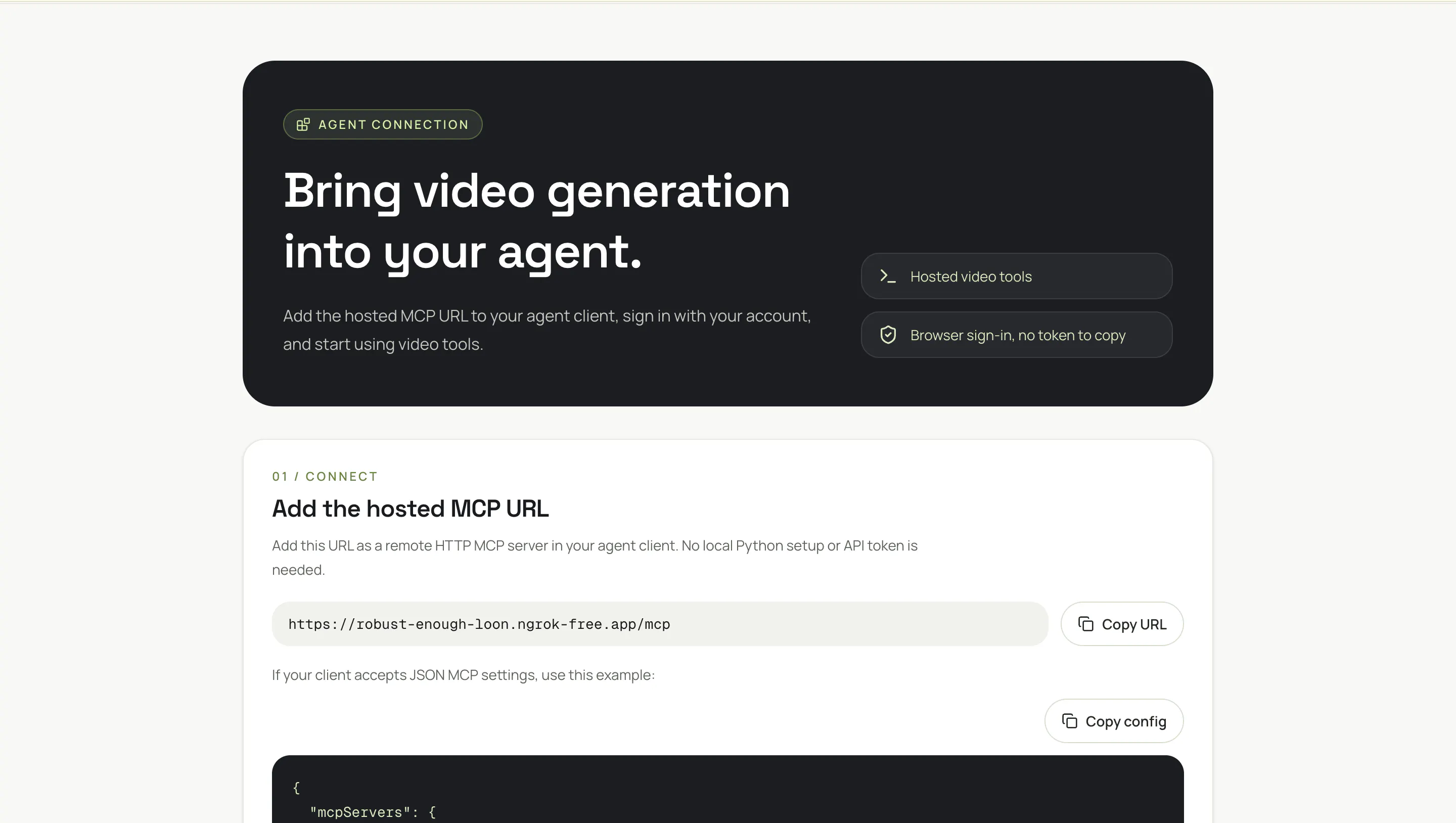The height and width of the screenshot is (823, 1456).
Task: Click the copy icon in Copy URL
Action: [x=1086, y=624]
